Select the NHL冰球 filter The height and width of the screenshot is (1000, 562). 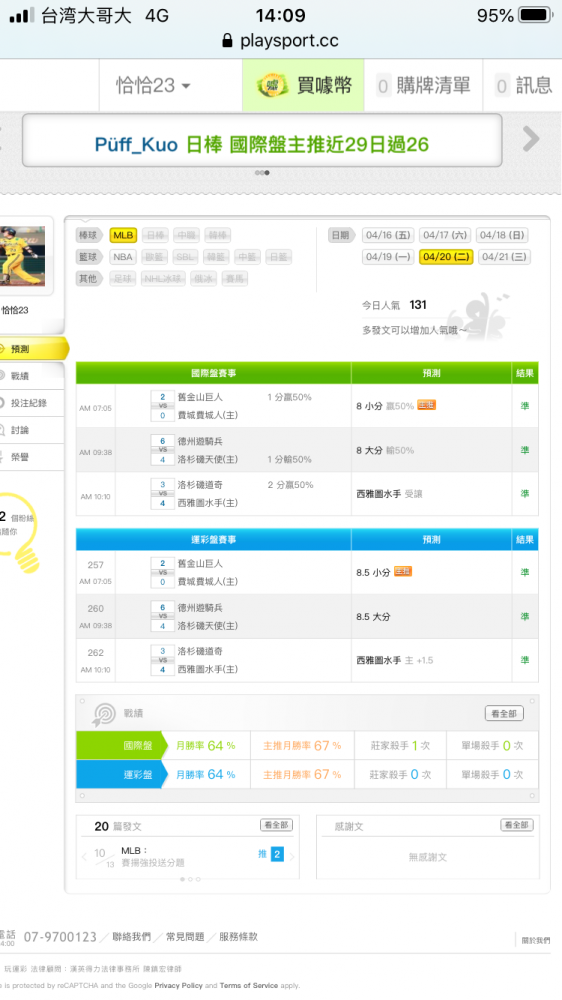(163, 279)
